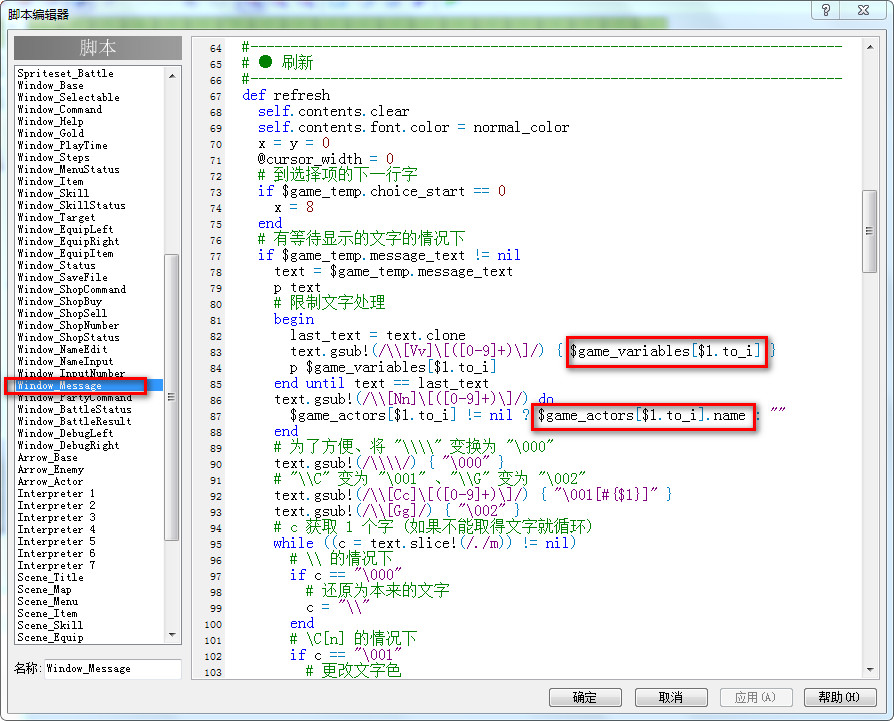Click the 确定 button

tap(585, 697)
